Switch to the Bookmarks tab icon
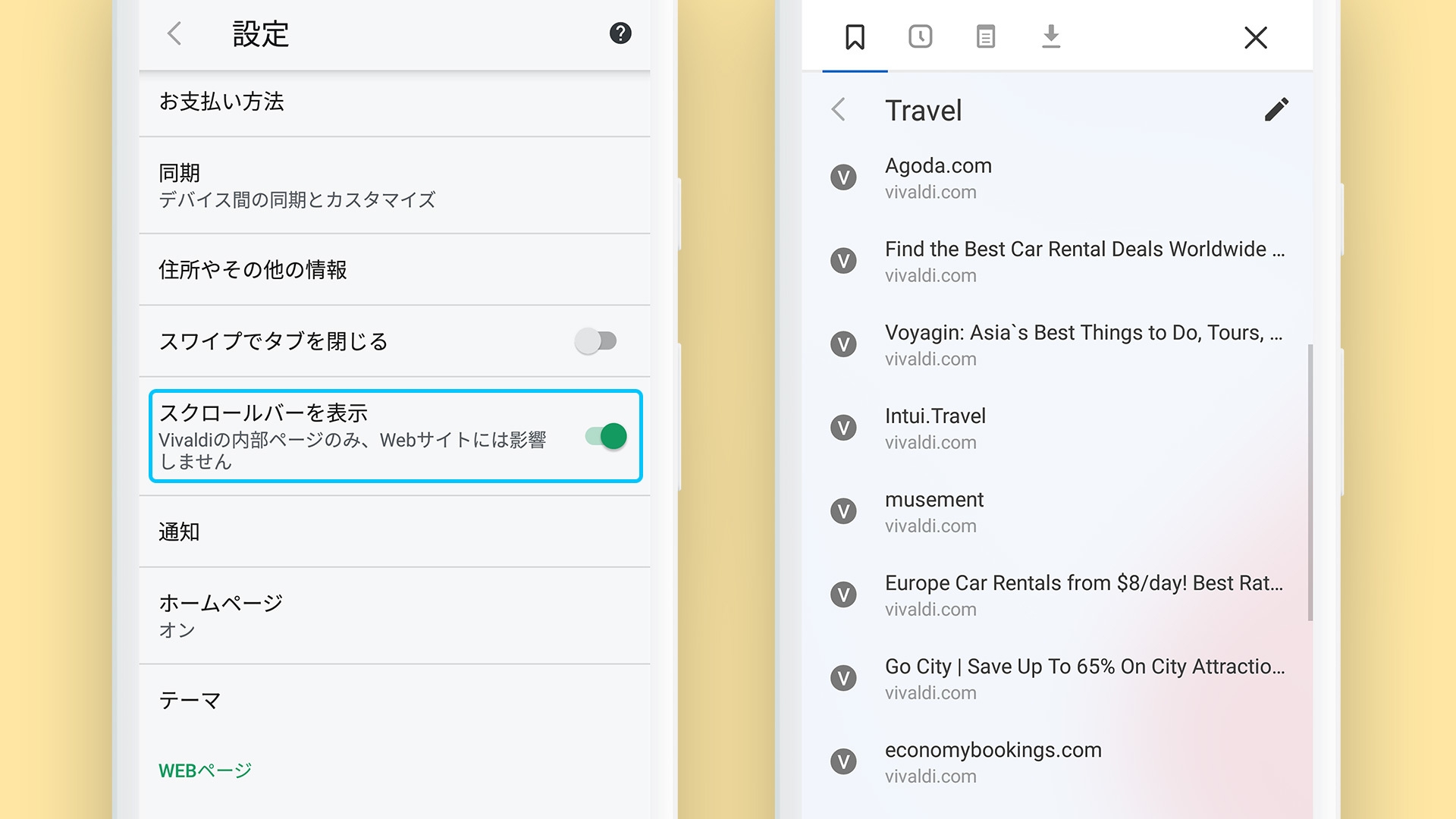 point(855,36)
